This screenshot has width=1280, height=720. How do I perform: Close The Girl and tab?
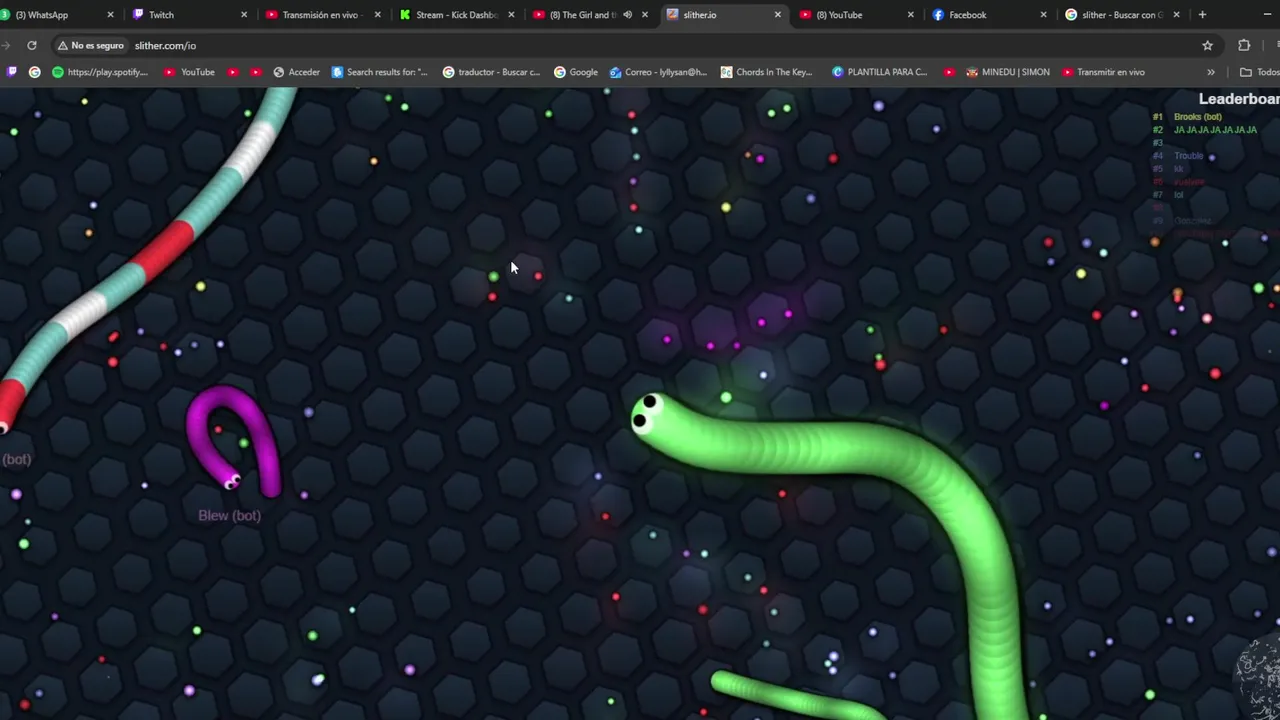click(x=644, y=15)
